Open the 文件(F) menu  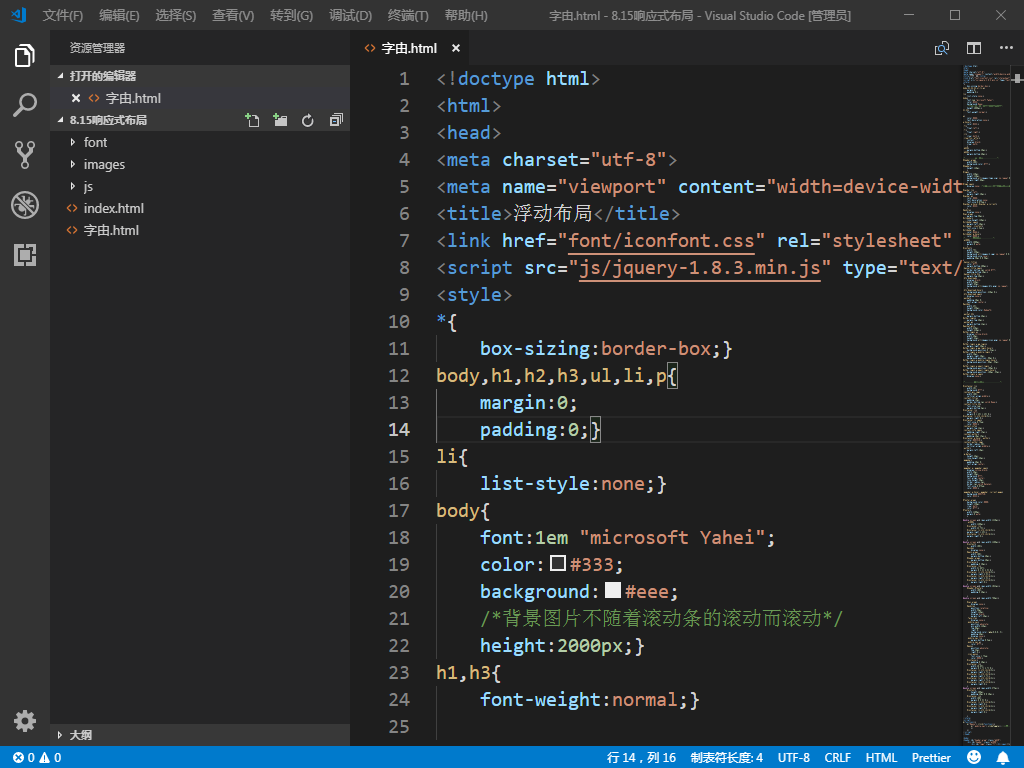(x=63, y=15)
